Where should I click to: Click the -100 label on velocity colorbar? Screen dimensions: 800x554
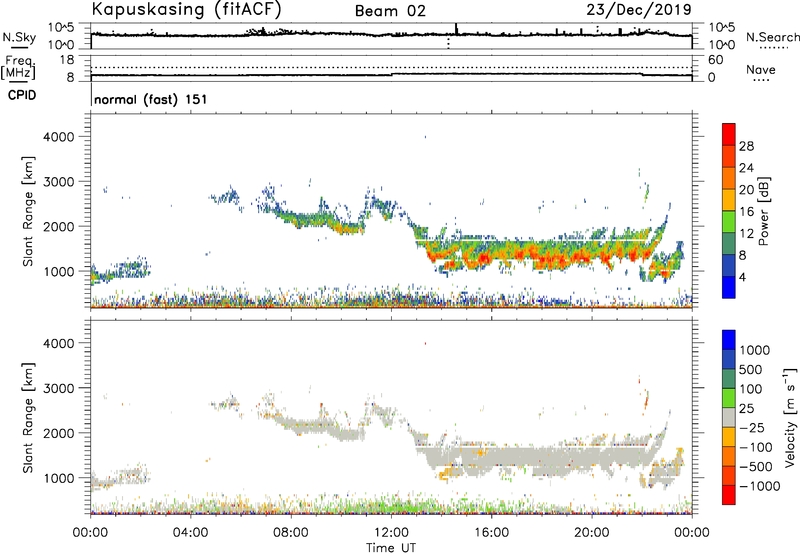coord(756,447)
